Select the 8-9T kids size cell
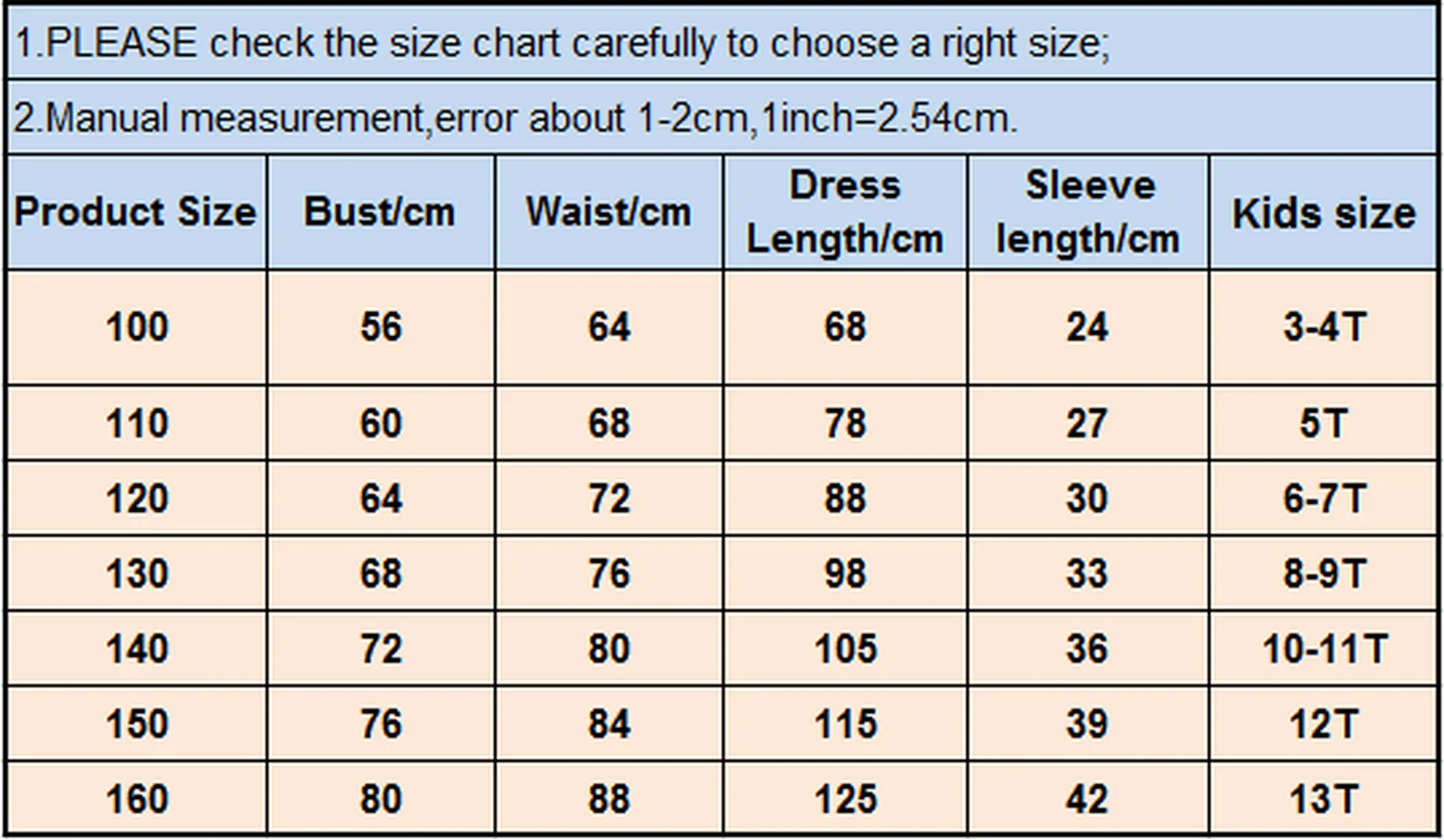Viewport: 1444px width, 840px height. [1323, 574]
